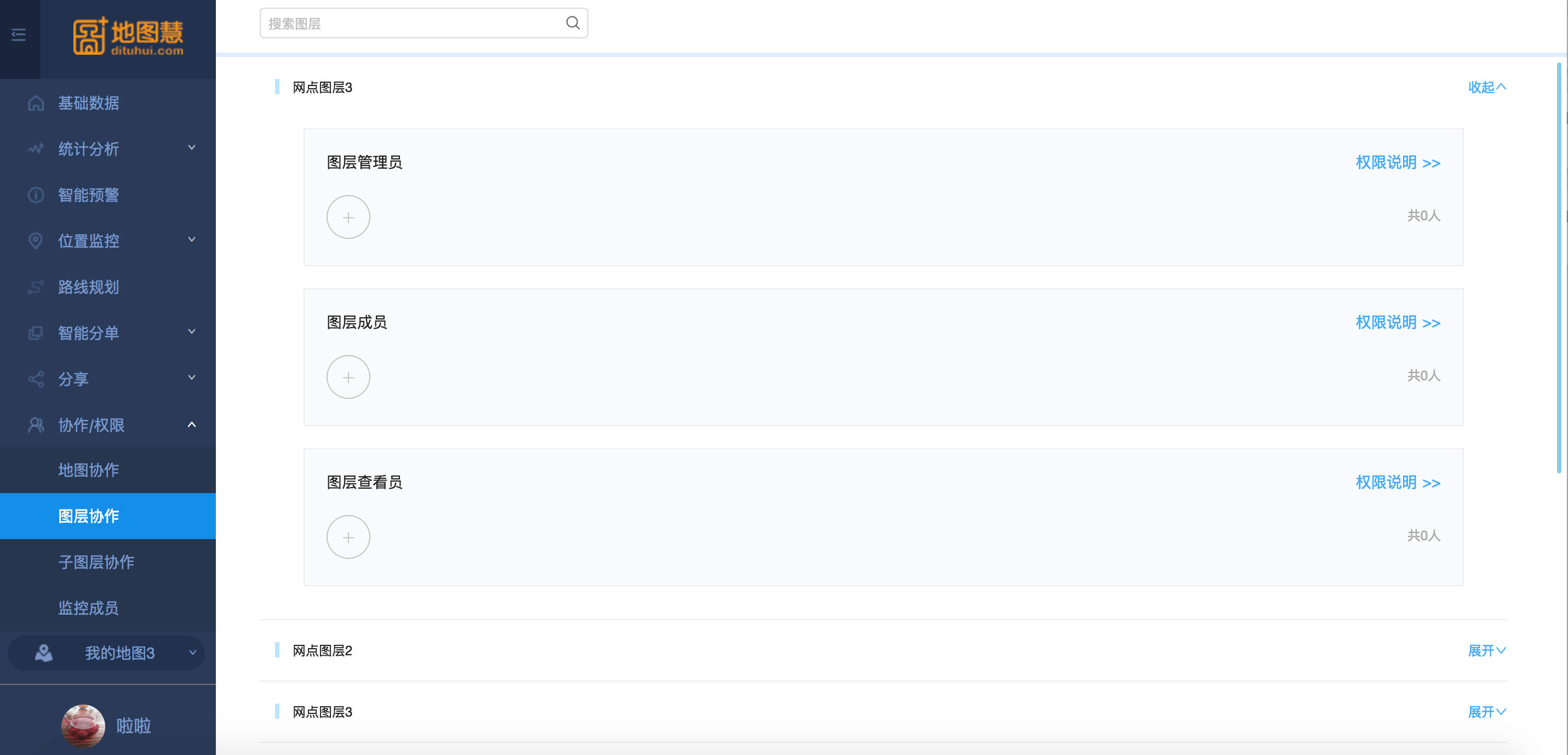
Task: Open the 协作/权限 menu item
Action: pyautogui.click(x=108, y=425)
